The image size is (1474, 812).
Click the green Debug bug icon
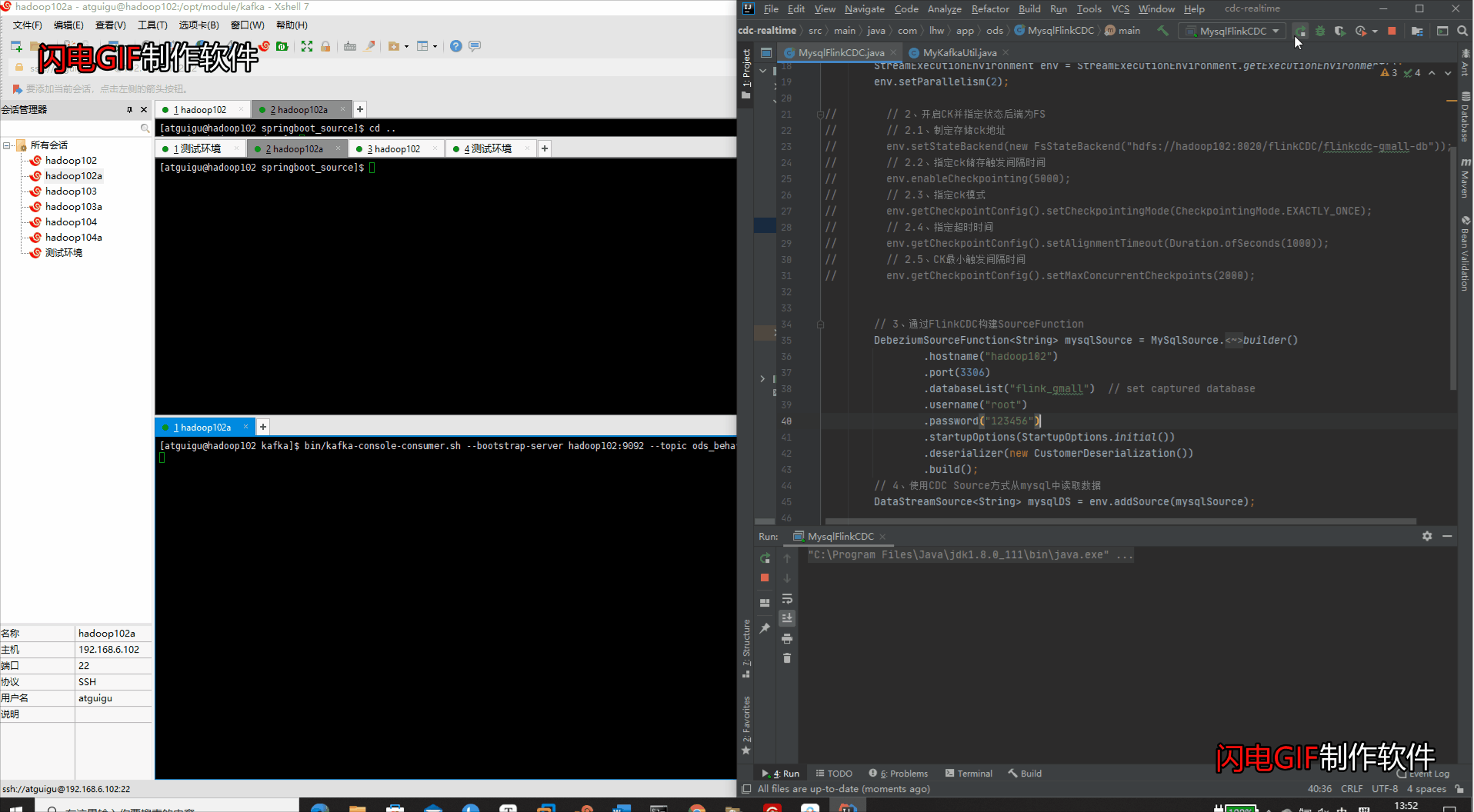1320,31
